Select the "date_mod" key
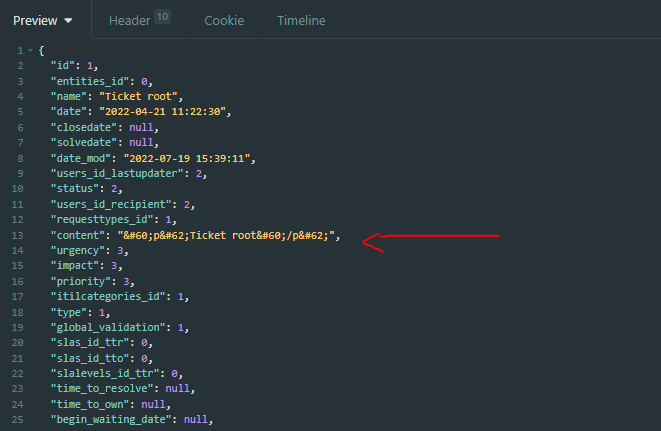Screen dimensions: 661x431 81,159
